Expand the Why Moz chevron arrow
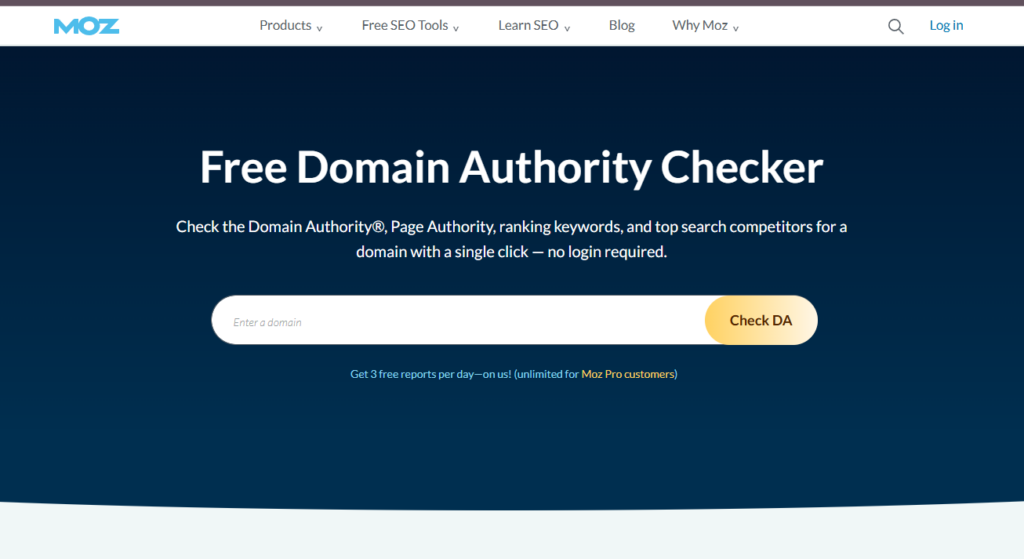The height and width of the screenshot is (559, 1024). pos(736,29)
